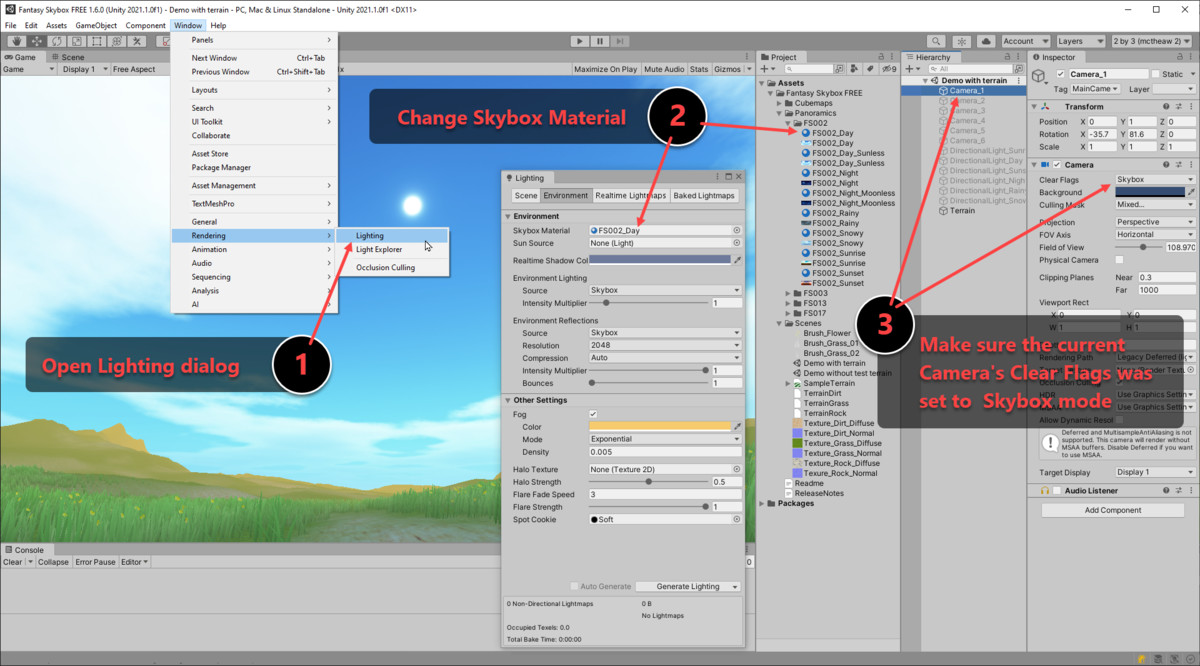Toggle the Fog checkbox in Lighting
The image size is (1200, 666).
(593, 414)
